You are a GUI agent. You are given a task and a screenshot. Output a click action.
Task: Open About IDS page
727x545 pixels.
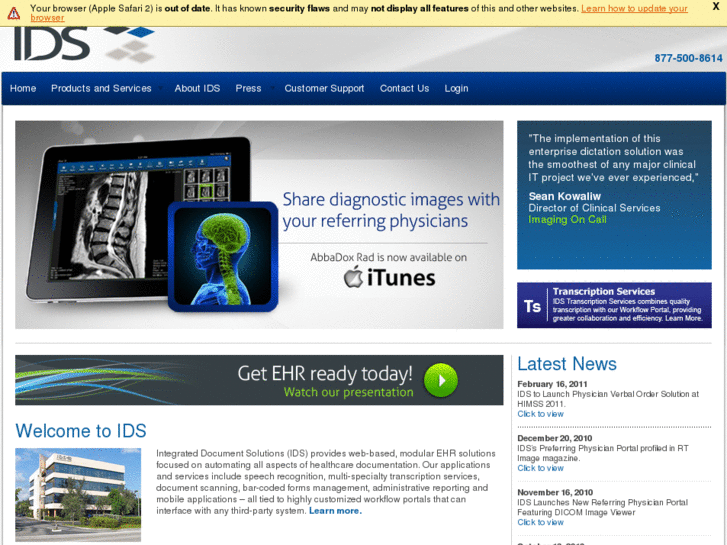[x=197, y=88]
